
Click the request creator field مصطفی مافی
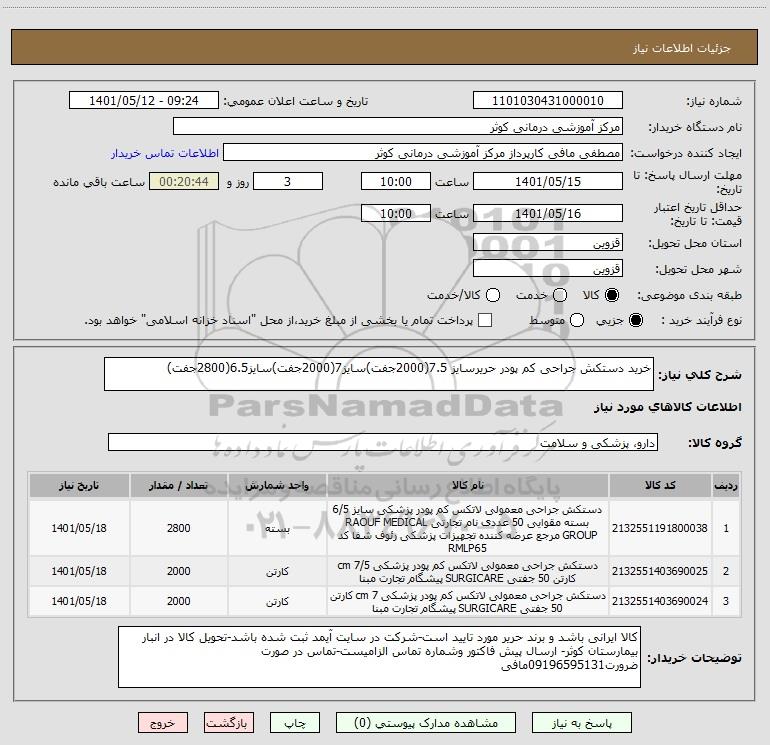pos(423,153)
